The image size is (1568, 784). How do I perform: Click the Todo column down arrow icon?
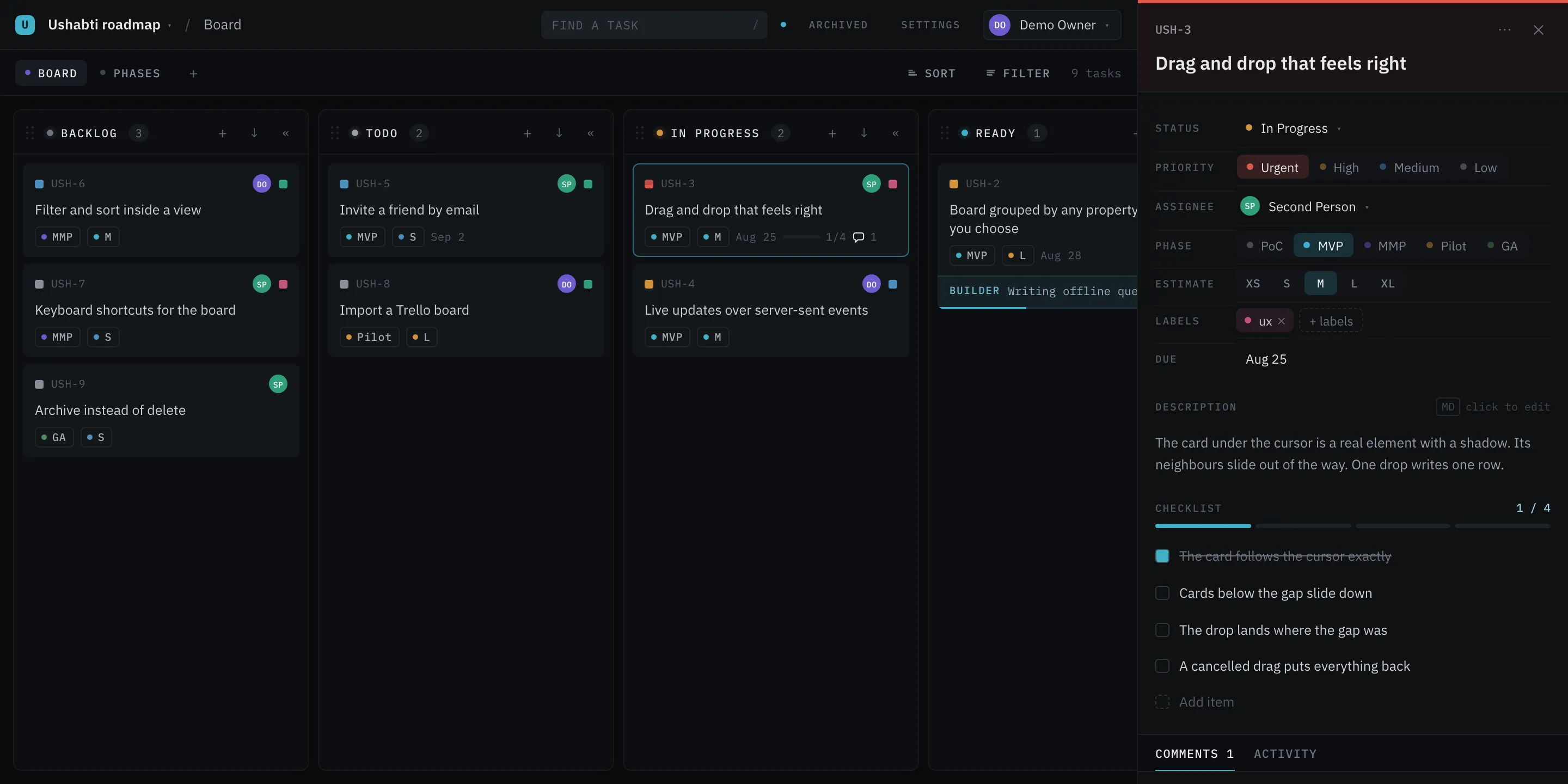(559, 133)
